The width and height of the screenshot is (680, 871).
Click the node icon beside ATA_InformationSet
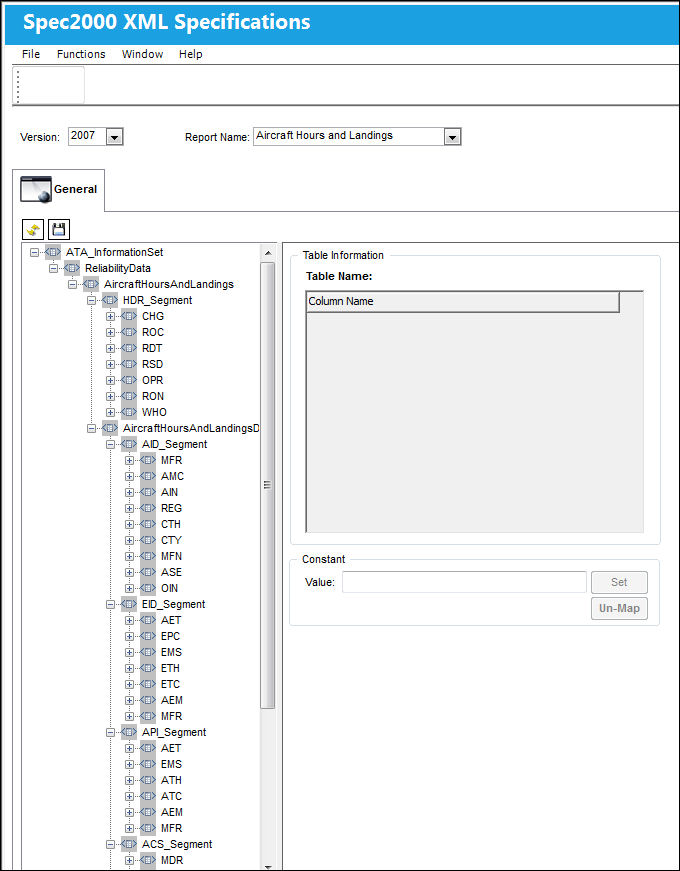pyautogui.click(x=53, y=252)
